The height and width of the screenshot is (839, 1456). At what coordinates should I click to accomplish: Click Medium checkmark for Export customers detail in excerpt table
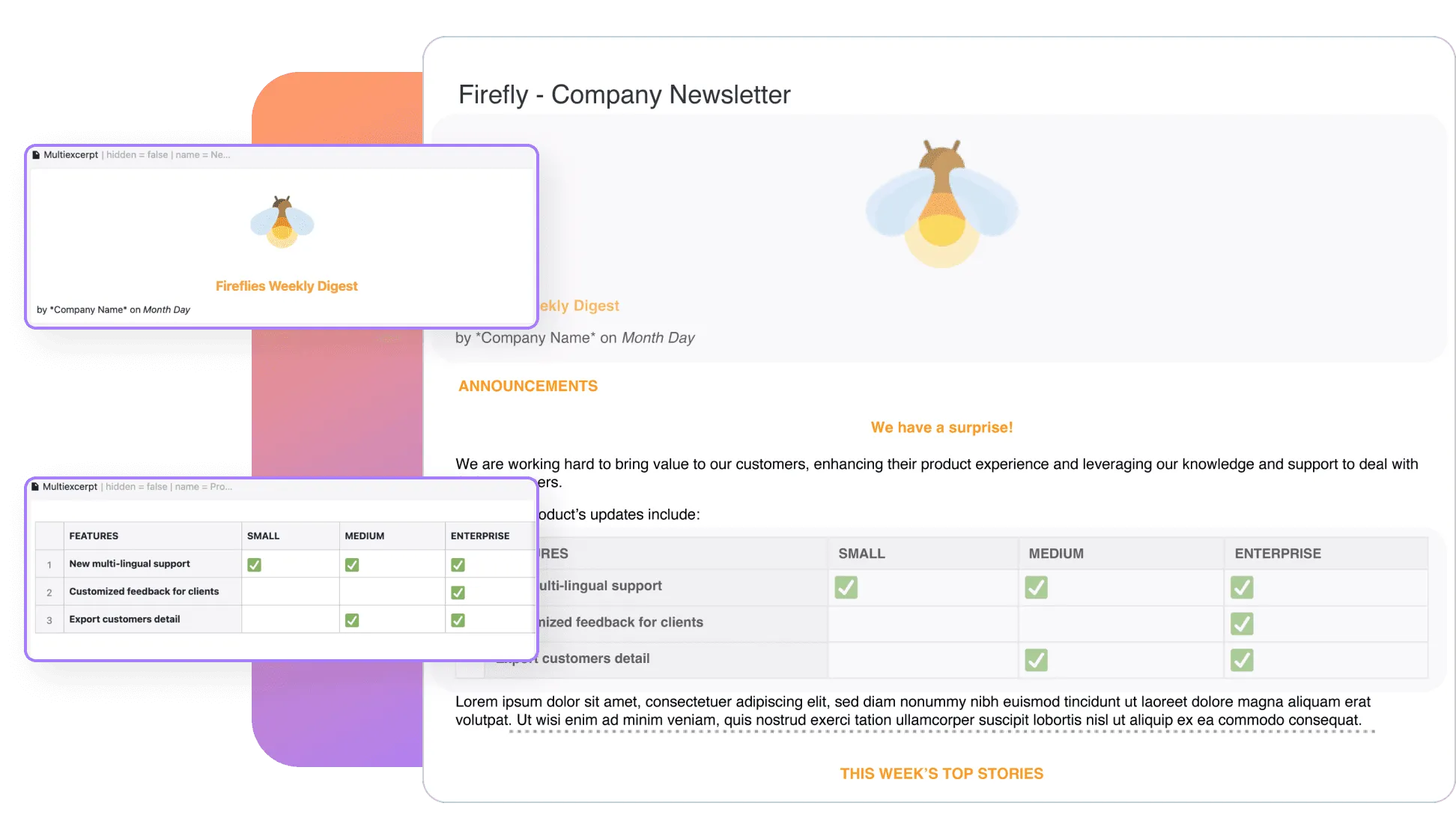[x=352, y=620]
